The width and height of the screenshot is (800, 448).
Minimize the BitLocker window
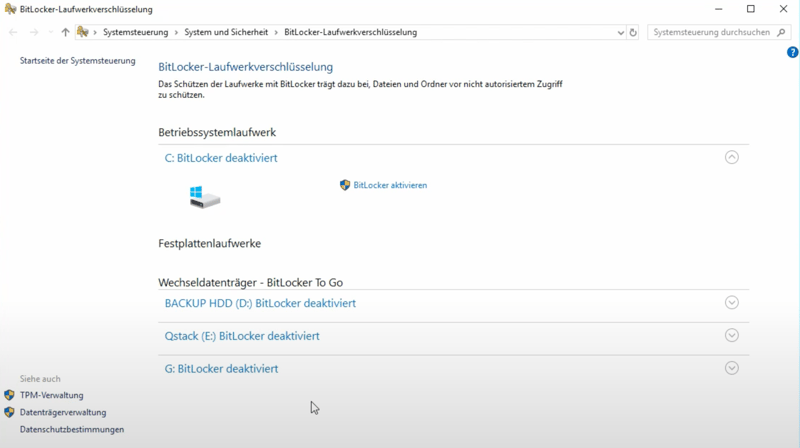718,9
